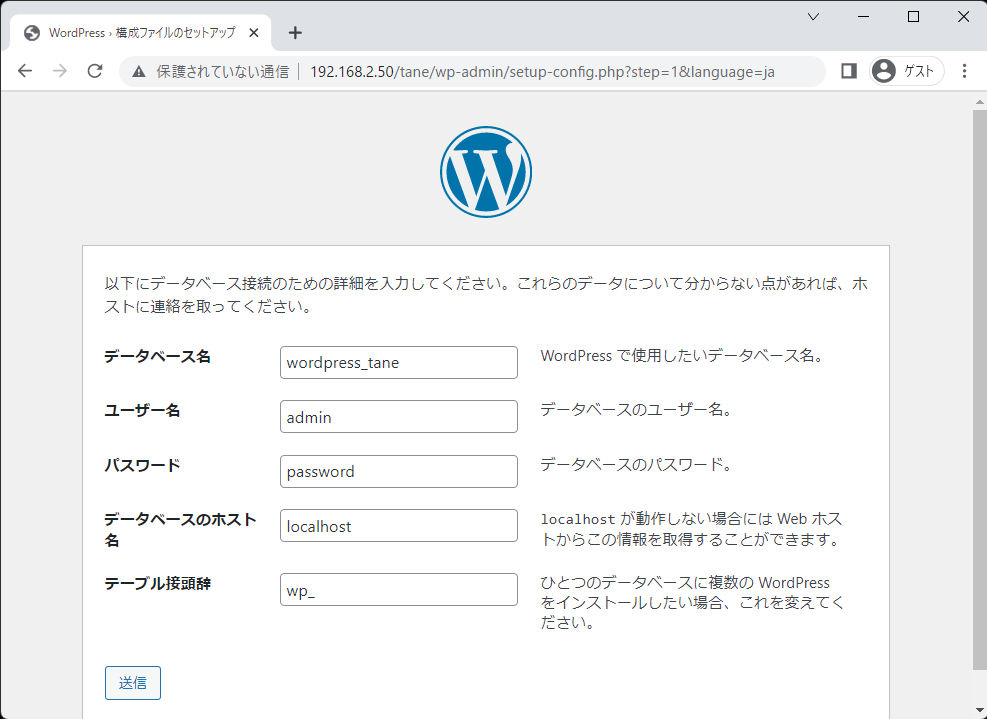The height and width of the screenshot is (719, 987).
Task: Click the 'データベースのユーザー名。' description
Action: pos(637,410)
